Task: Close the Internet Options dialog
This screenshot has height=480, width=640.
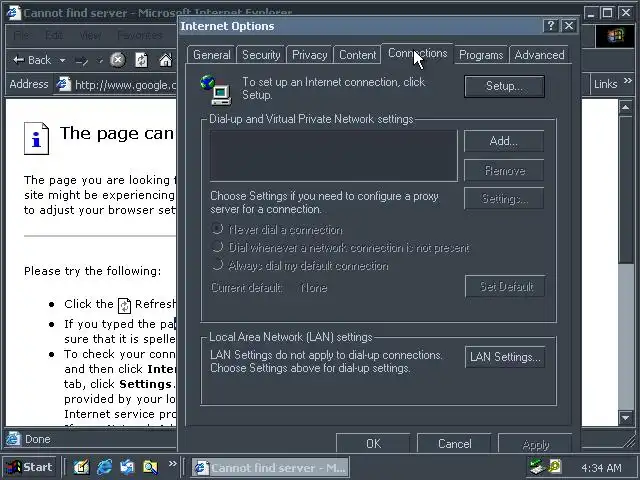Action: pos(569,26)
